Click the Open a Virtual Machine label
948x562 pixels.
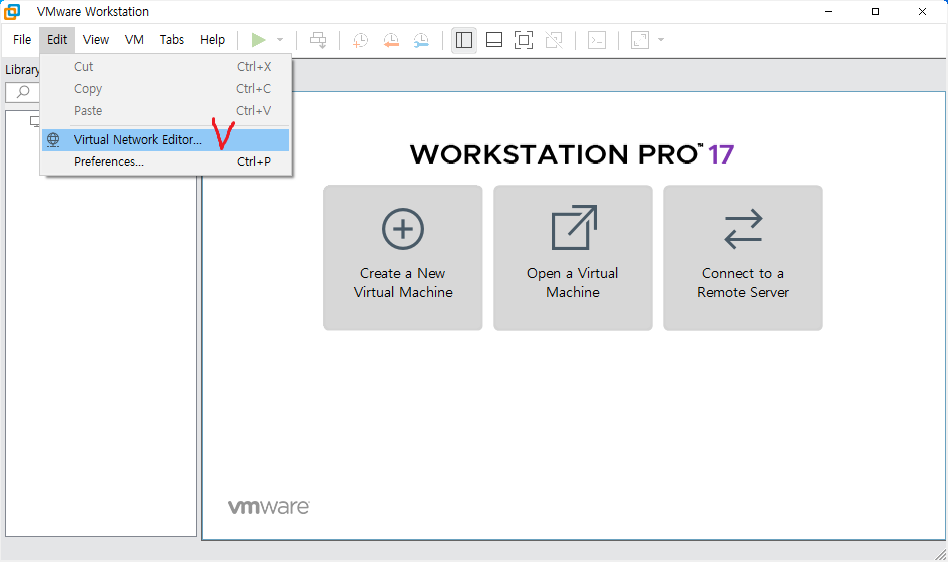click(x=573, y=283)
